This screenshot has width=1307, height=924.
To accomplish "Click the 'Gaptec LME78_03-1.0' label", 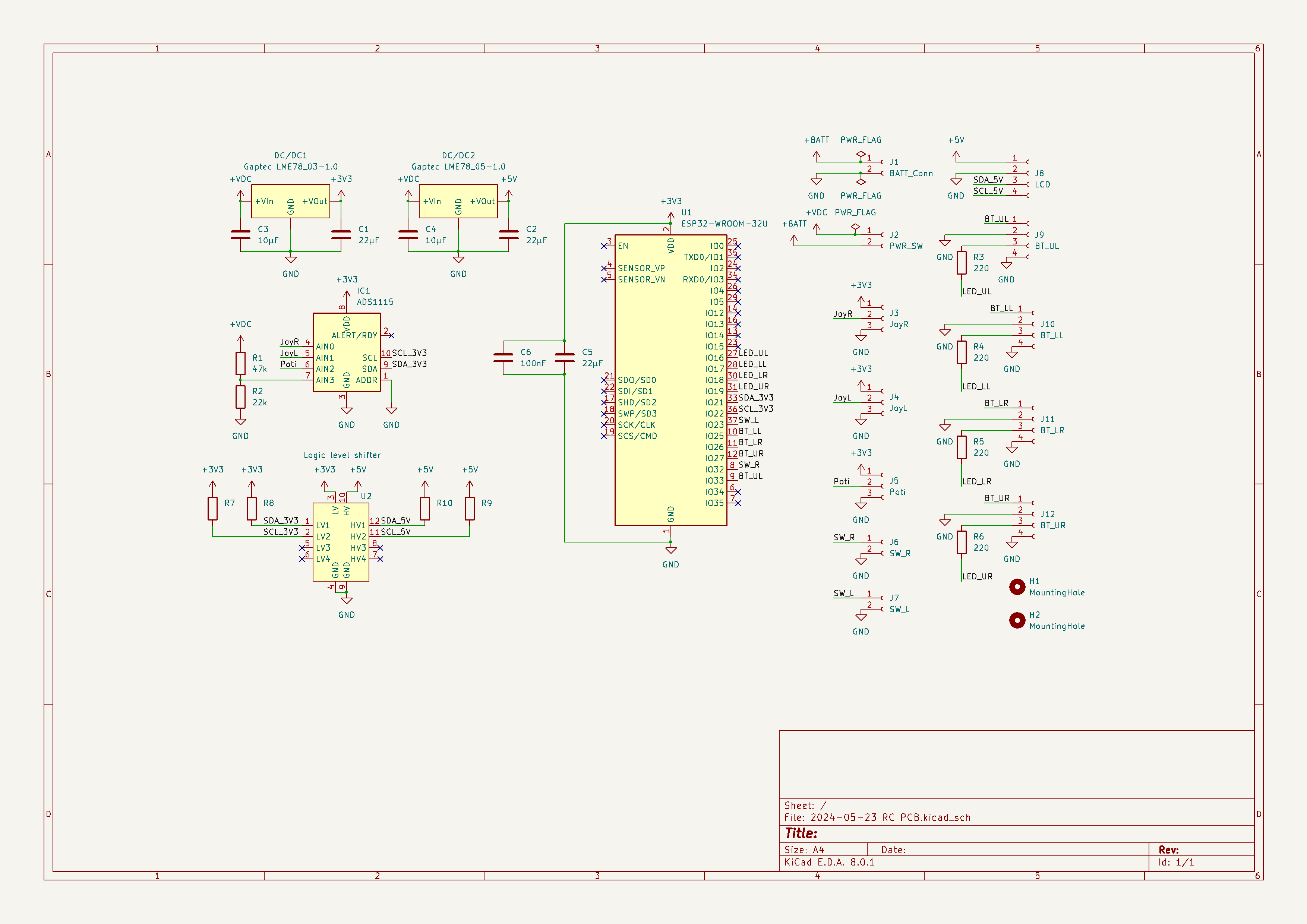I will [290, 167].
